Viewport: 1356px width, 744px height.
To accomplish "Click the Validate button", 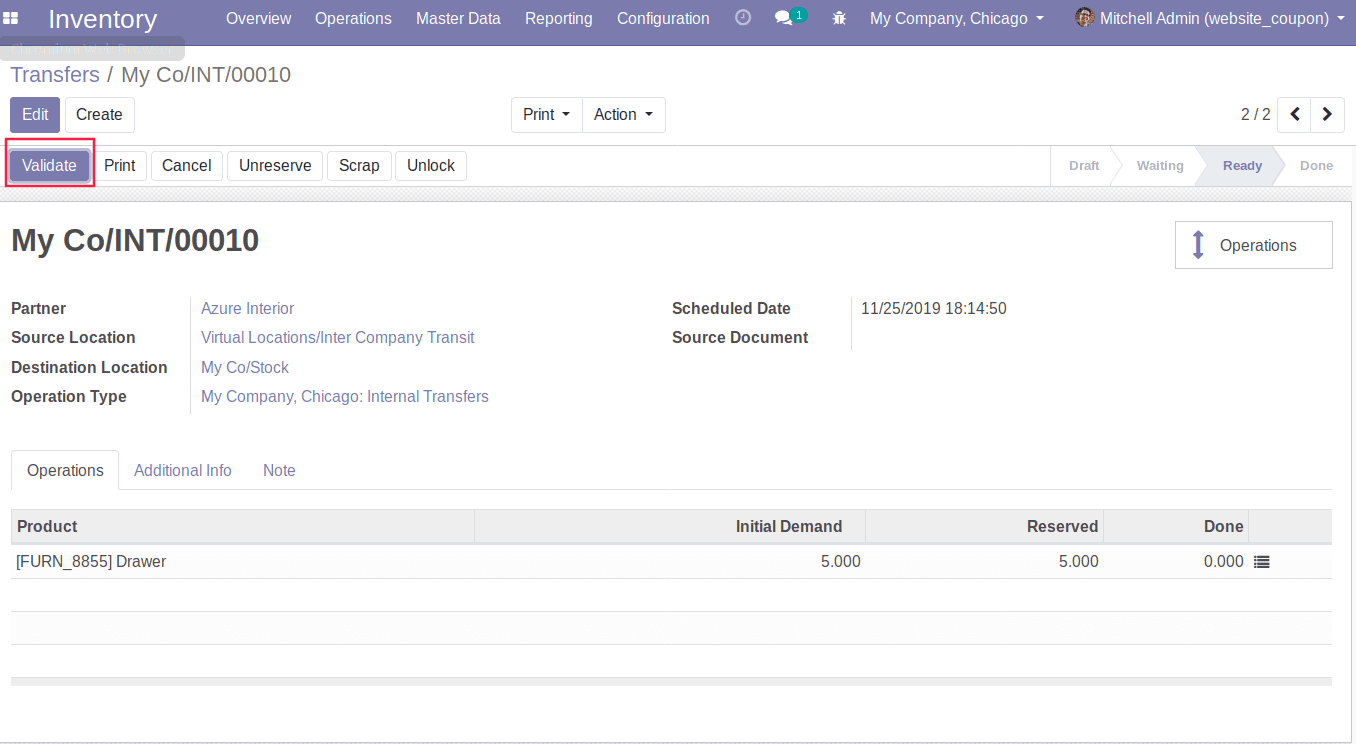I will (49, 165).
